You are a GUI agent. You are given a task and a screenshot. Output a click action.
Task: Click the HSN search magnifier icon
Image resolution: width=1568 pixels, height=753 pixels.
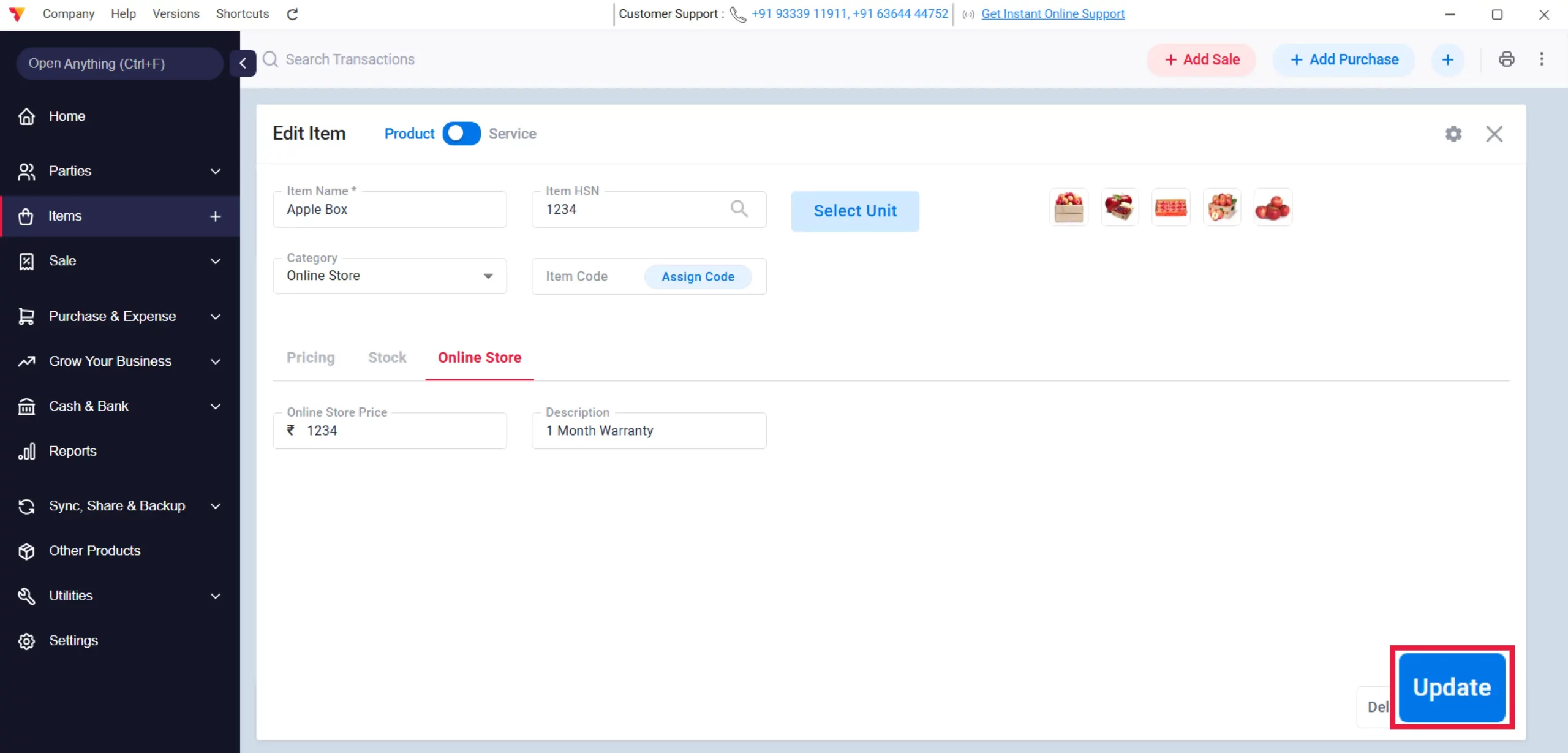click(x=739, y=209)
